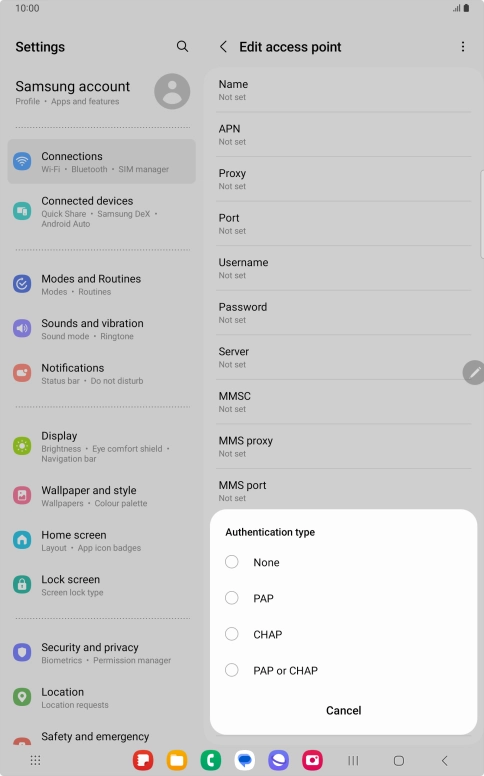484x776 pixels.
Task: Open the Camera app in the taskbar
Action: point(312,760)
